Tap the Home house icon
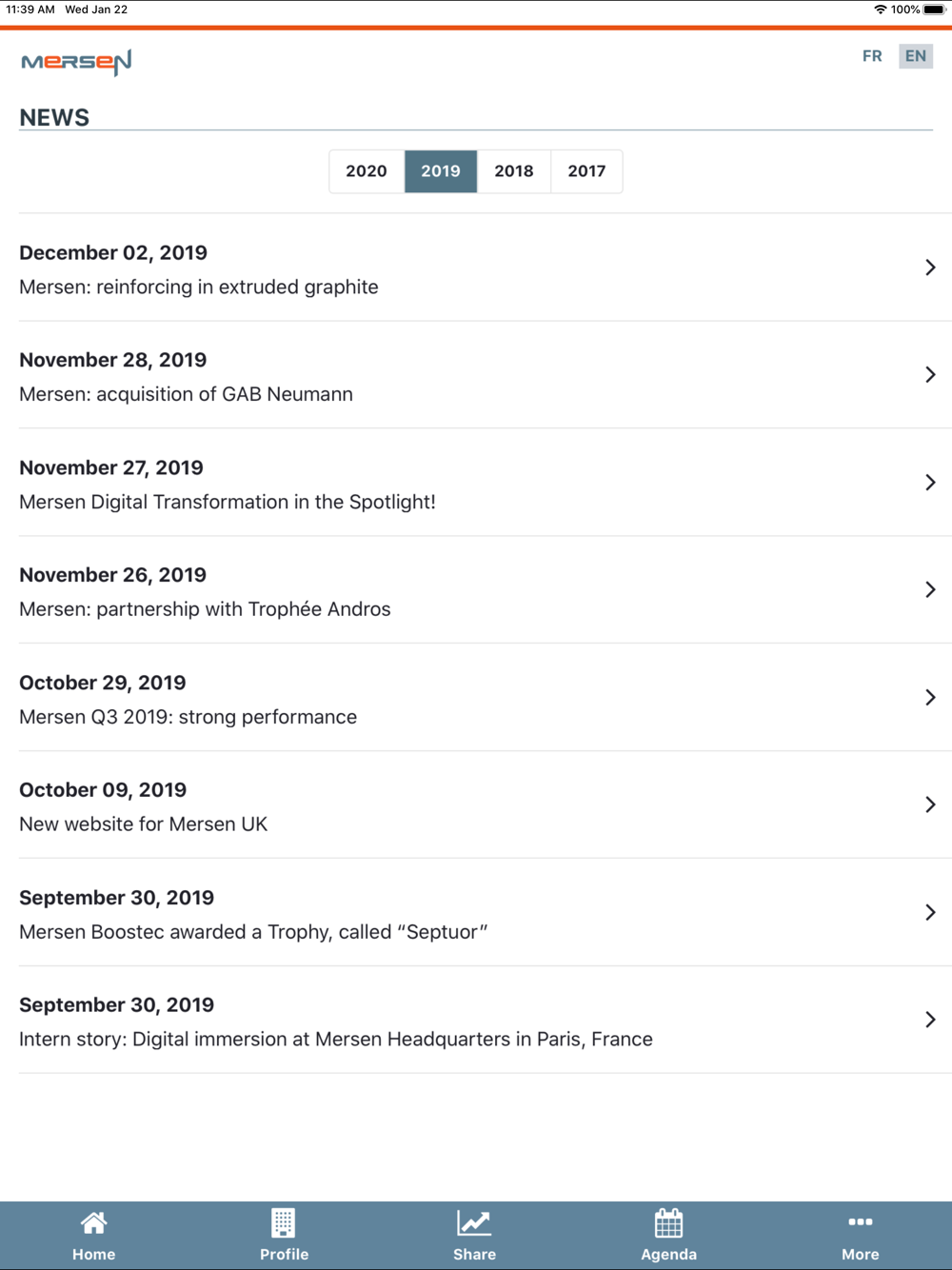 93,1223
